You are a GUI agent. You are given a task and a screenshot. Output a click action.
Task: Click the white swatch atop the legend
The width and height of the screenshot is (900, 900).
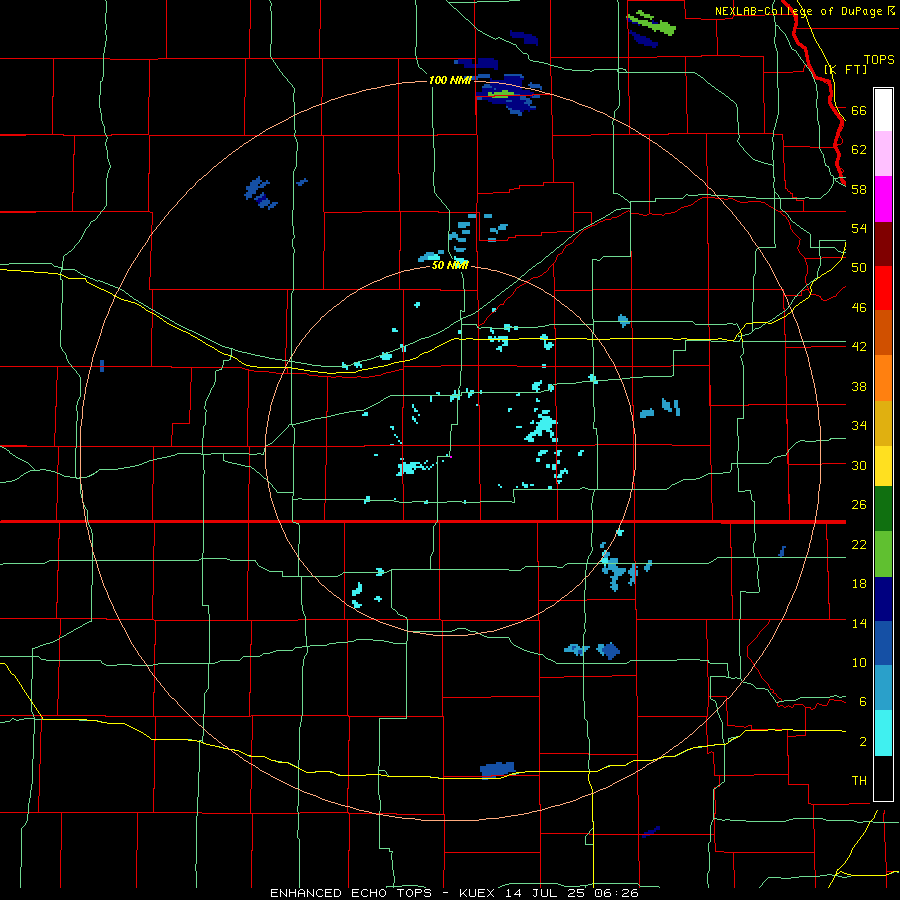[x=883, y=110]
